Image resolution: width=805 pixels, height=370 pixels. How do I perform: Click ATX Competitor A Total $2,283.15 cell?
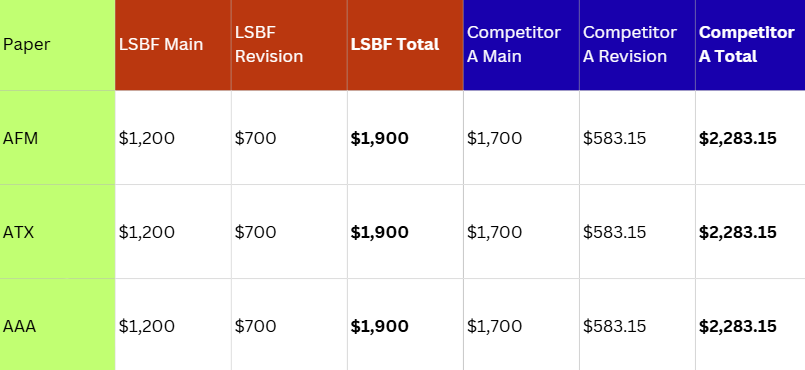pos(750,232)
